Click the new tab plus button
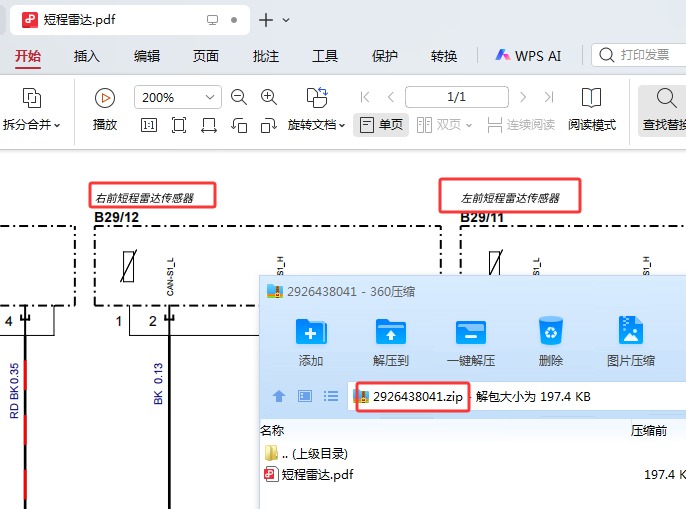Image resolution: width=686 pixels, height=509 pixels. pyautogui.click(x=266, y=20)
